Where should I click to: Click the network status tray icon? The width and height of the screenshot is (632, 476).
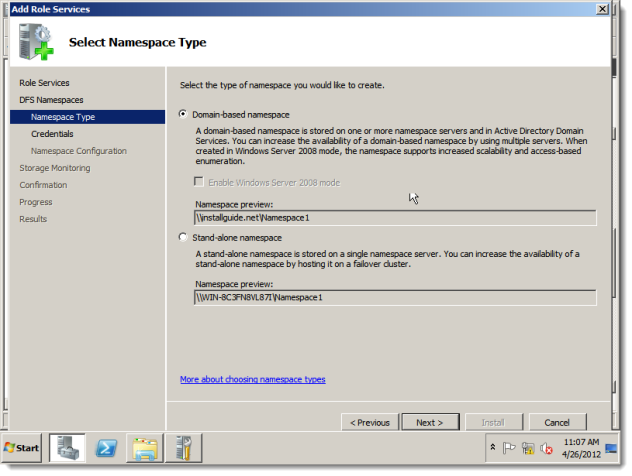pyautogui.click(x=528, y=448)
